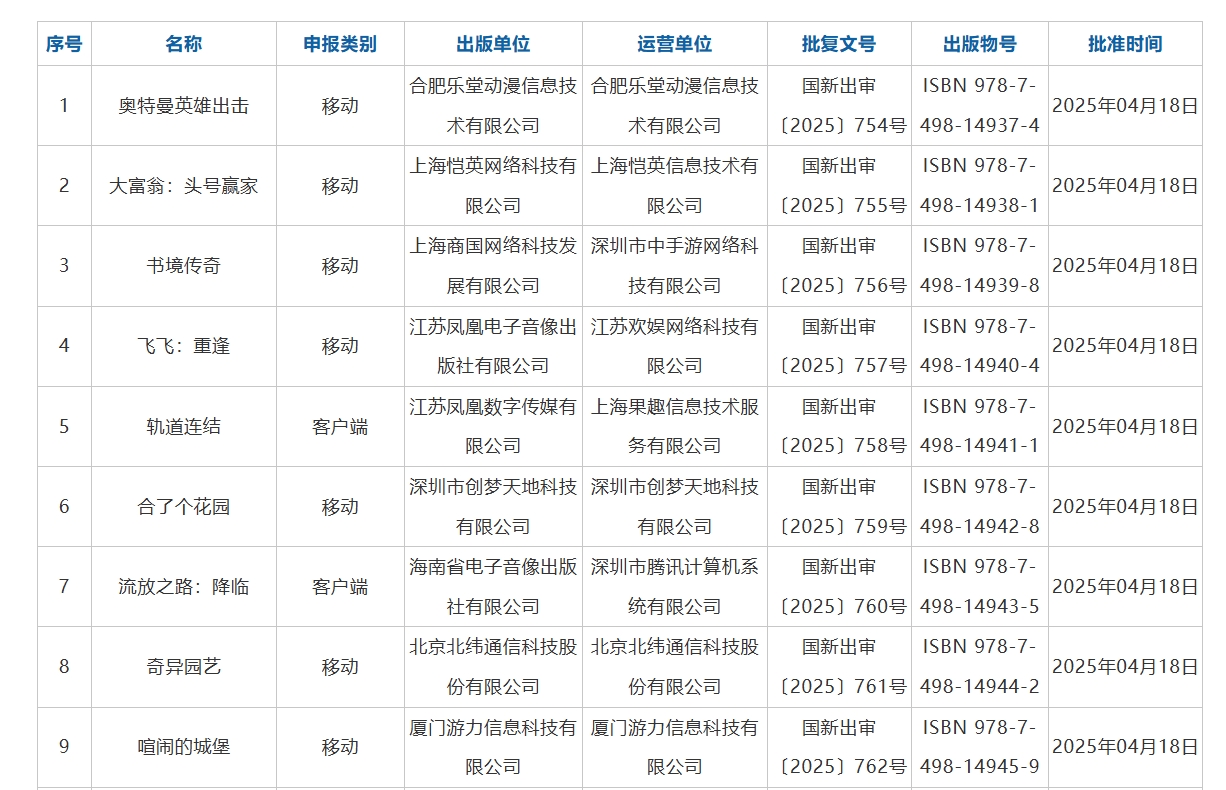Click the 出版单位 column header

click(493, 44)
